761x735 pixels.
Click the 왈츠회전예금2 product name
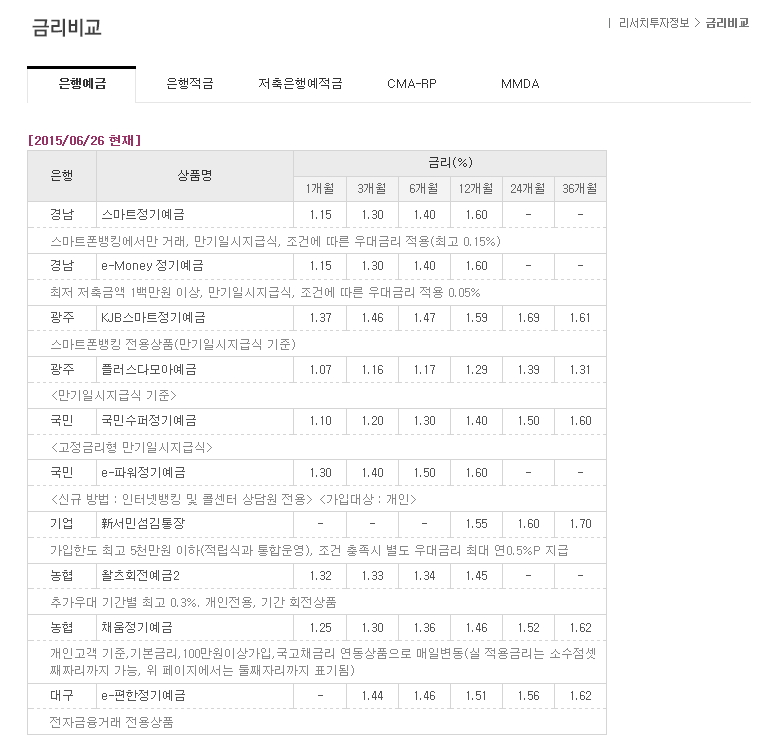[x=141, y=576]
